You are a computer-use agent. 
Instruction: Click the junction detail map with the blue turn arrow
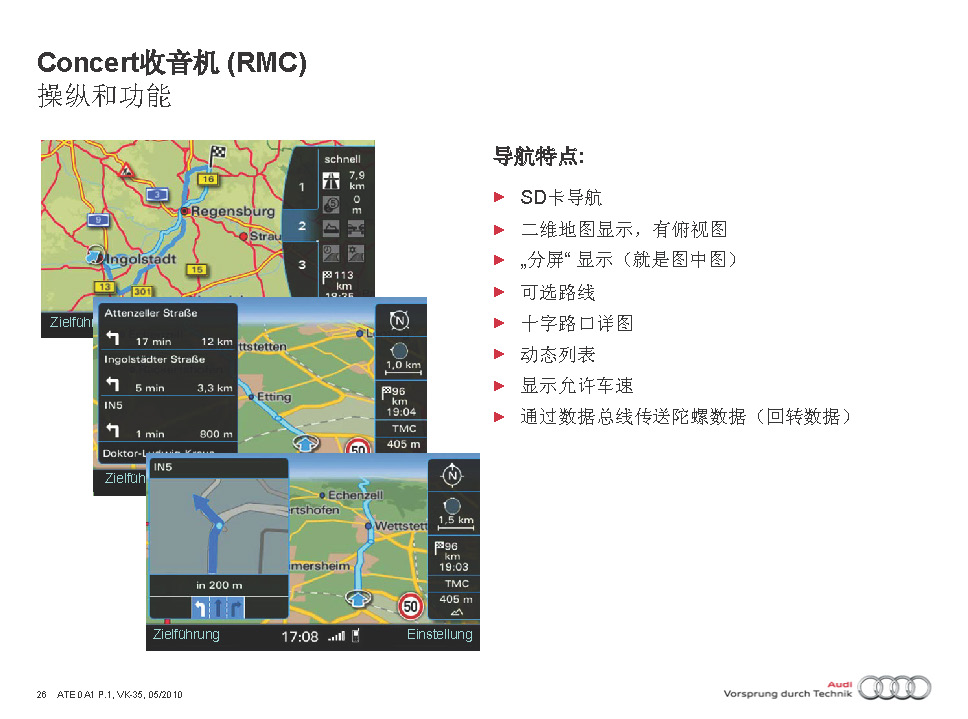click(x=219, y=526)
